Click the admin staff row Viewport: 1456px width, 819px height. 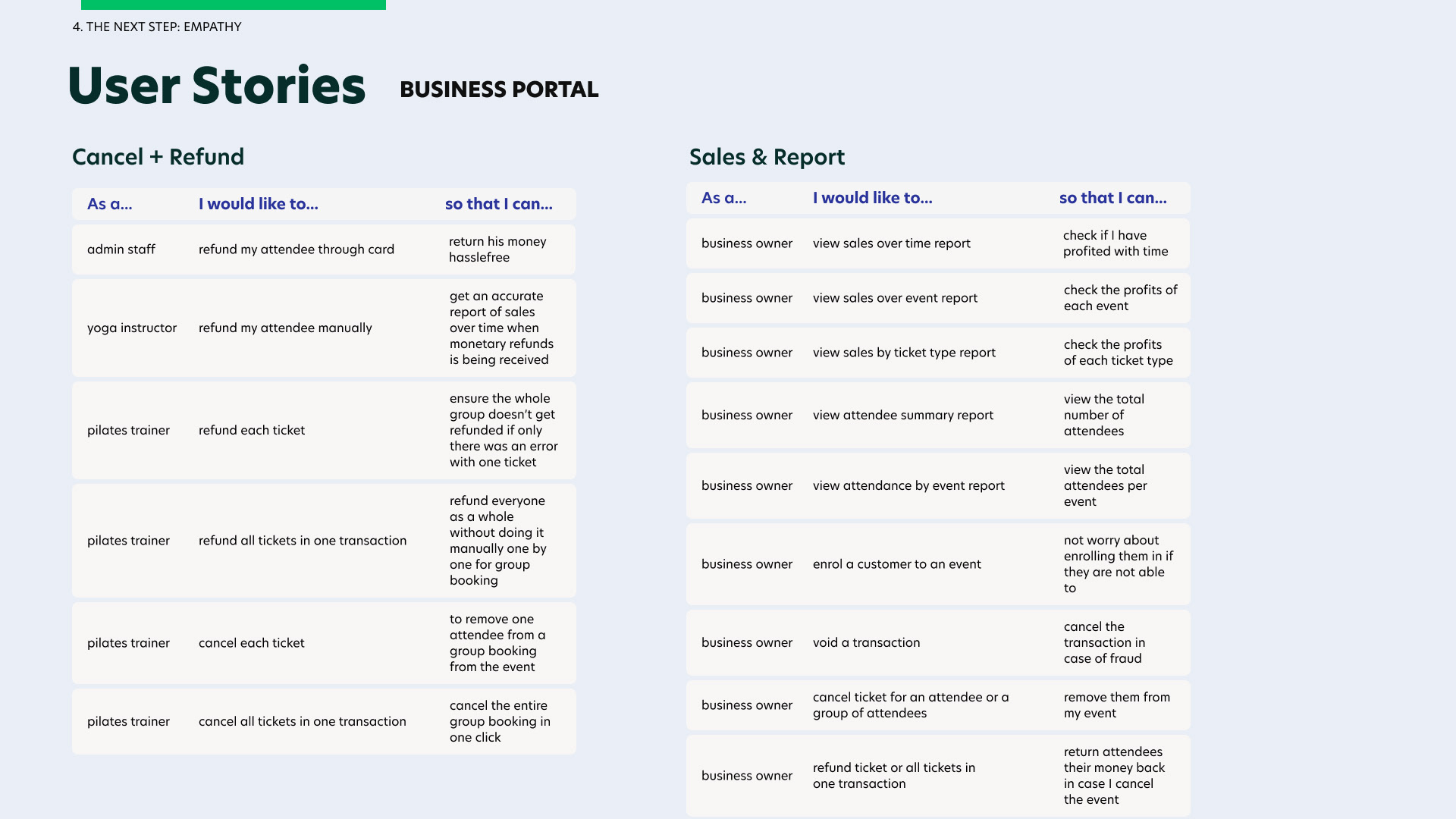click(324, 249)
